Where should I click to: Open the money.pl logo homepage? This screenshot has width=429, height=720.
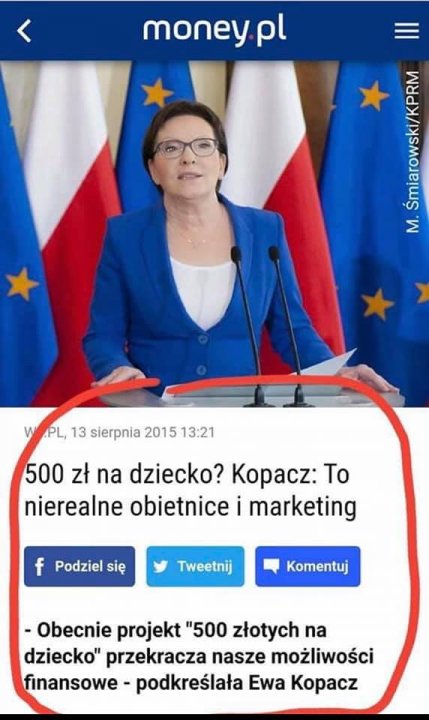pos(214,29)
